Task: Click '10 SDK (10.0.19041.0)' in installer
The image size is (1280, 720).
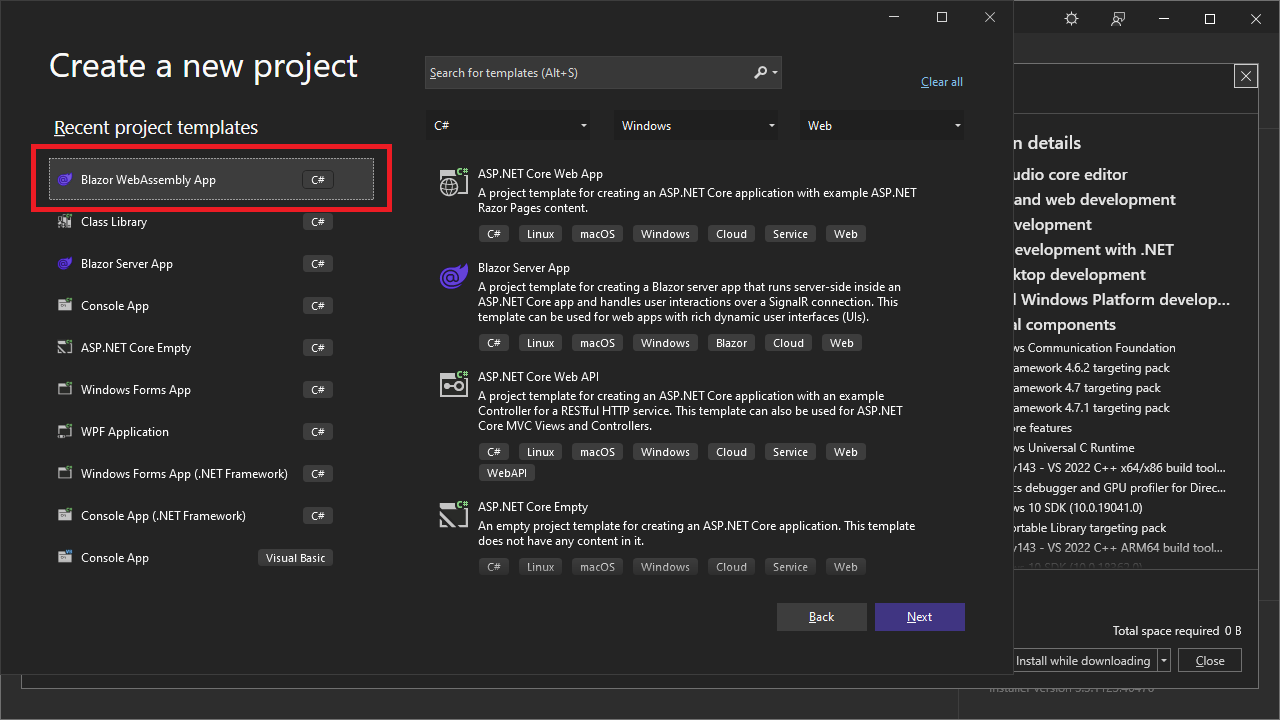Action: point(1085,508)
